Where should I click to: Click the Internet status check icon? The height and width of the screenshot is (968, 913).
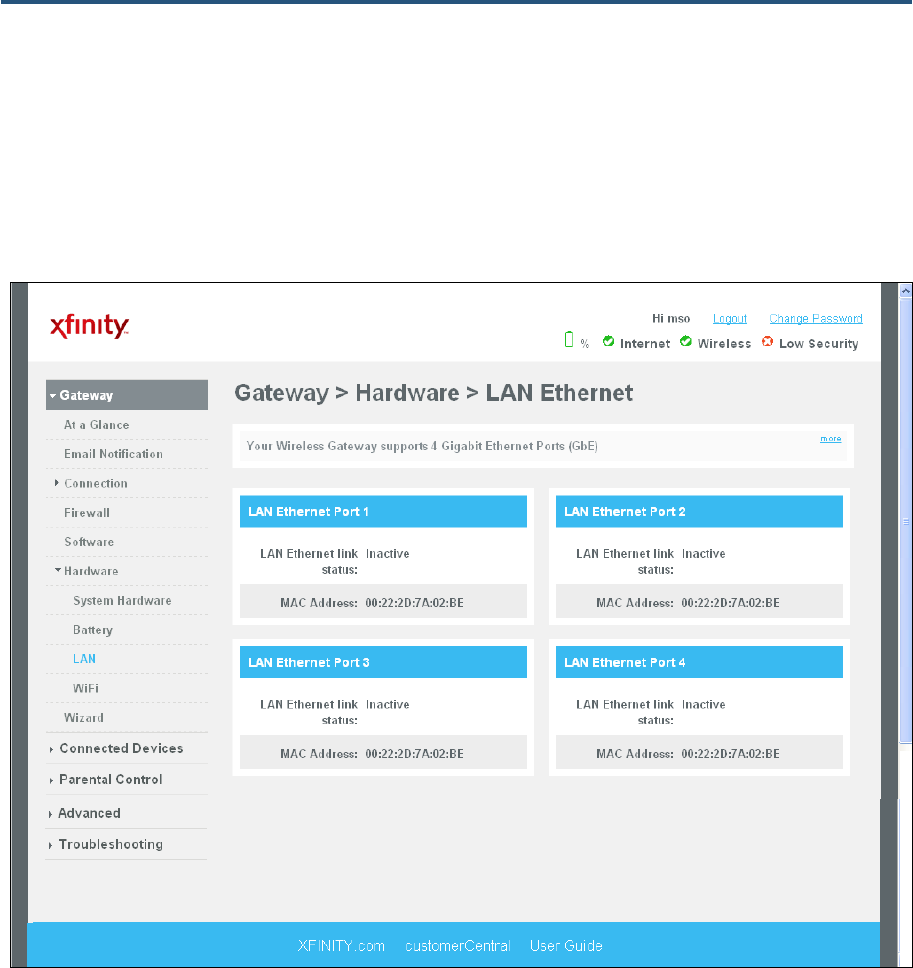608,341
